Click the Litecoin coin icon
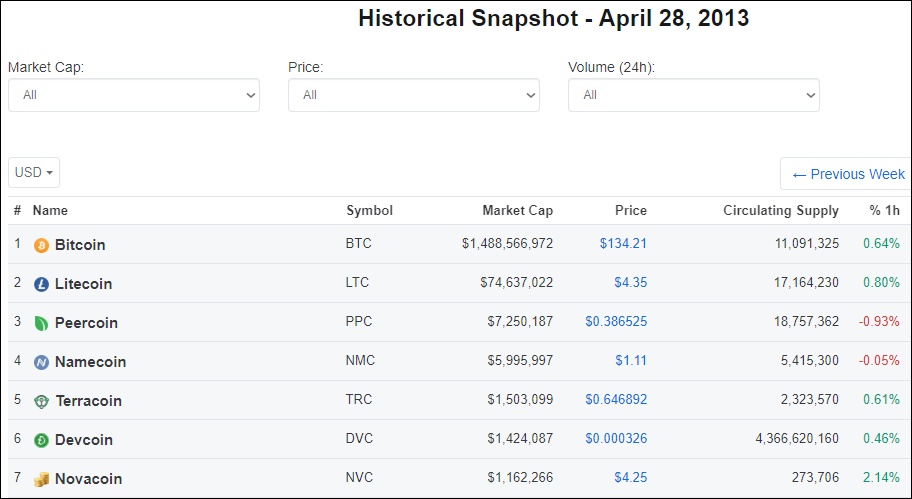This screenshot has height=499, width=912. tap(41, 284)
